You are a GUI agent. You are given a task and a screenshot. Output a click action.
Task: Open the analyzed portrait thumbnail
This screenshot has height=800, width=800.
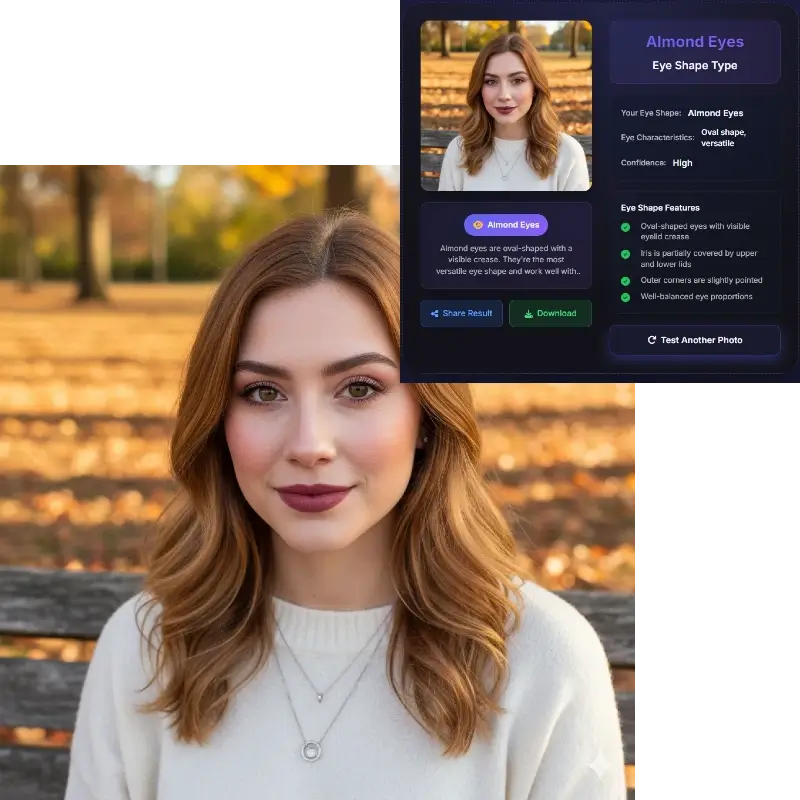pos(505,106)
